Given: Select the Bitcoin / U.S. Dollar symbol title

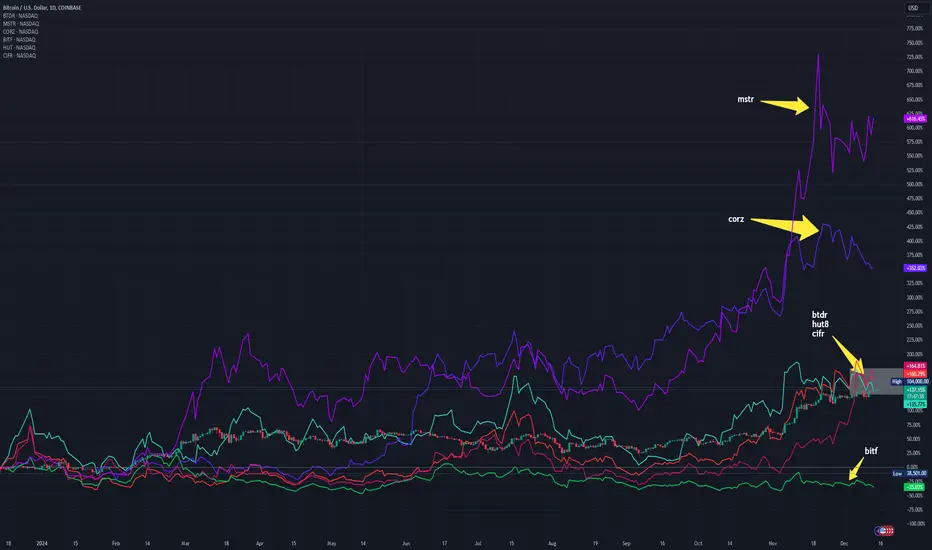Looking at the screenshot, I should (x=42, y=8).
